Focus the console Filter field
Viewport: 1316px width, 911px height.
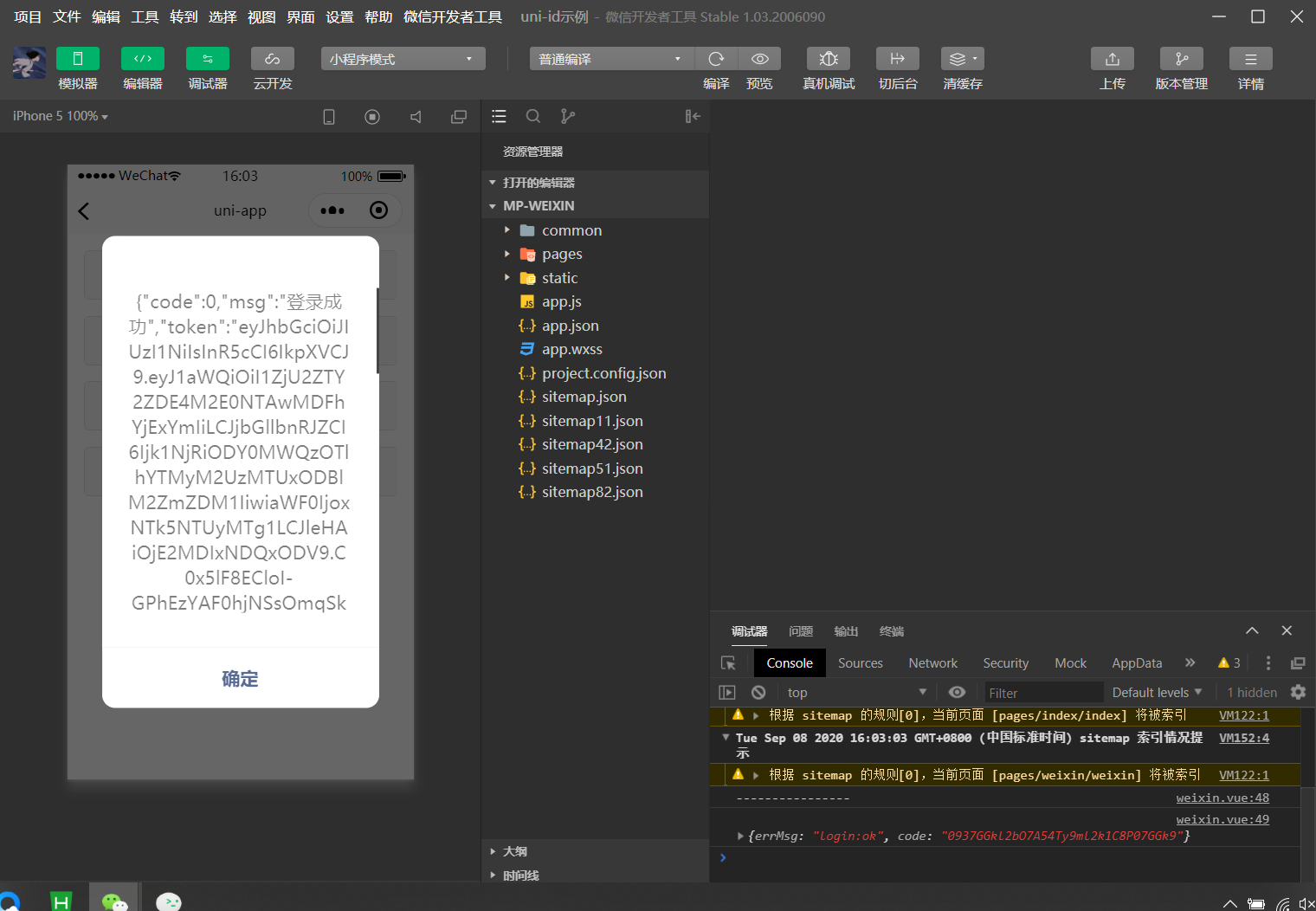(1044, 693)
